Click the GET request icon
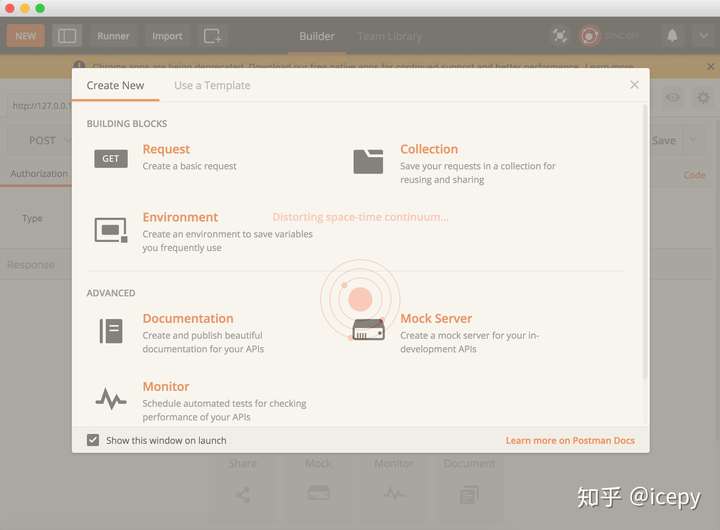720x530 pixels. [x=111, y=159]
